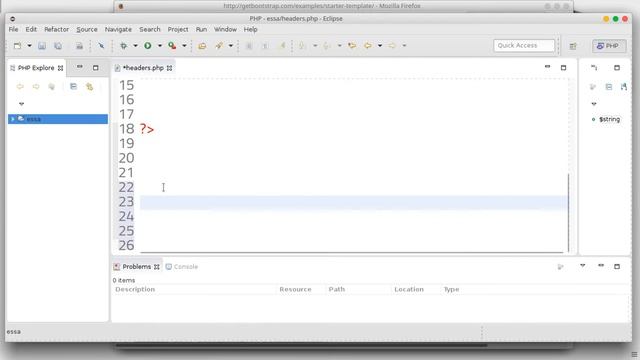Image resolution: width=640 pixels, height=360 pixels.
Task: Toggle Link with Editor in PHP Explorer
Action: pos(89,87)
